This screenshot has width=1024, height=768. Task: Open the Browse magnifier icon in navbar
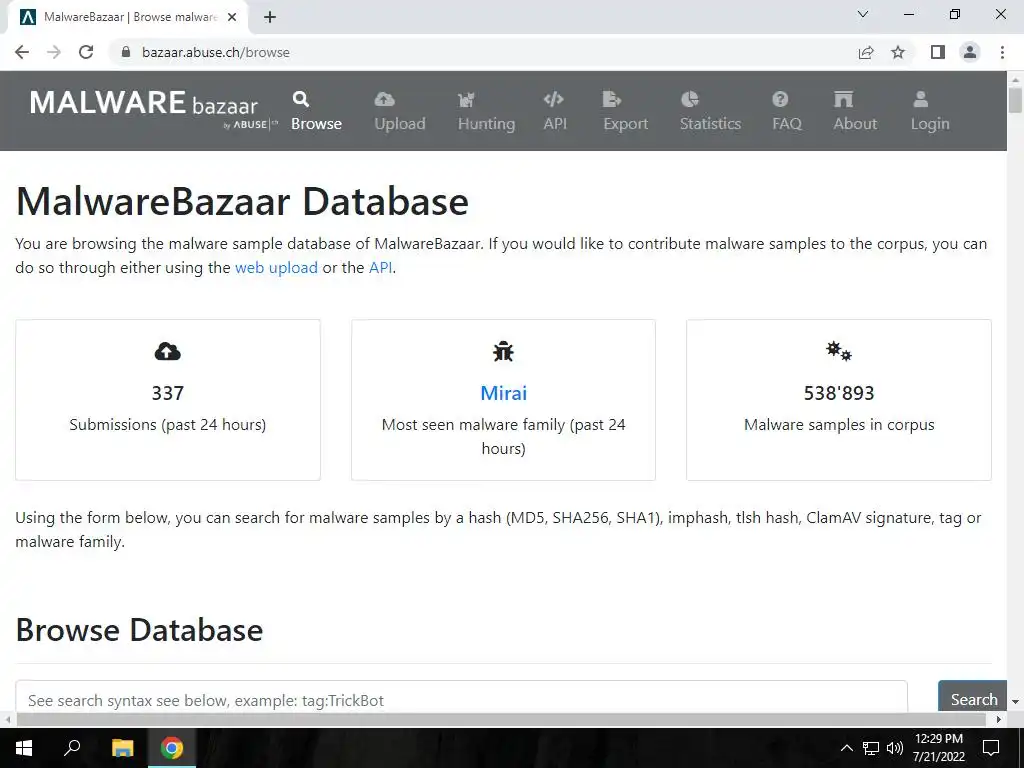pos(300,99)
